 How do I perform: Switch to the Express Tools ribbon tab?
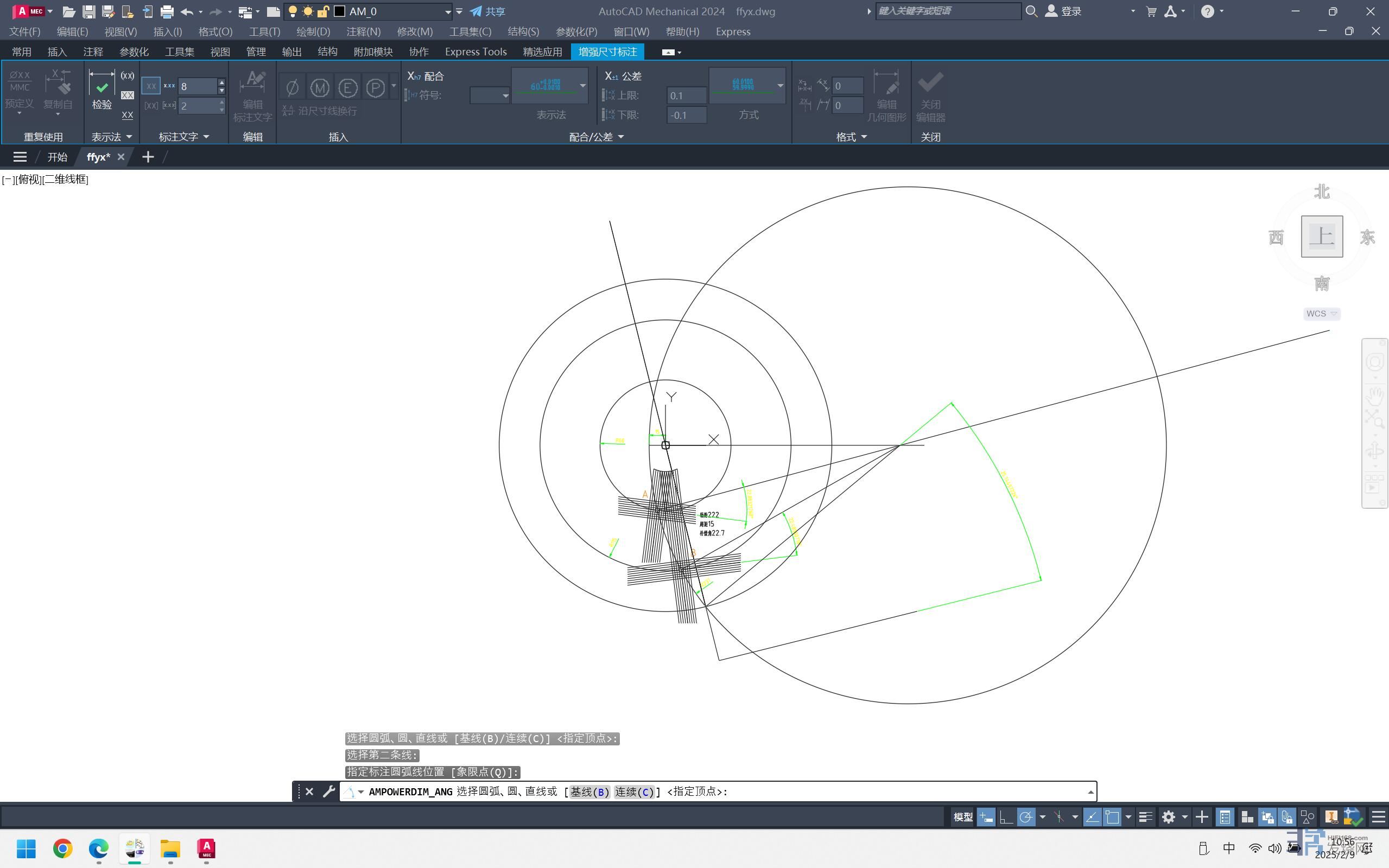[x=475, y=52]
